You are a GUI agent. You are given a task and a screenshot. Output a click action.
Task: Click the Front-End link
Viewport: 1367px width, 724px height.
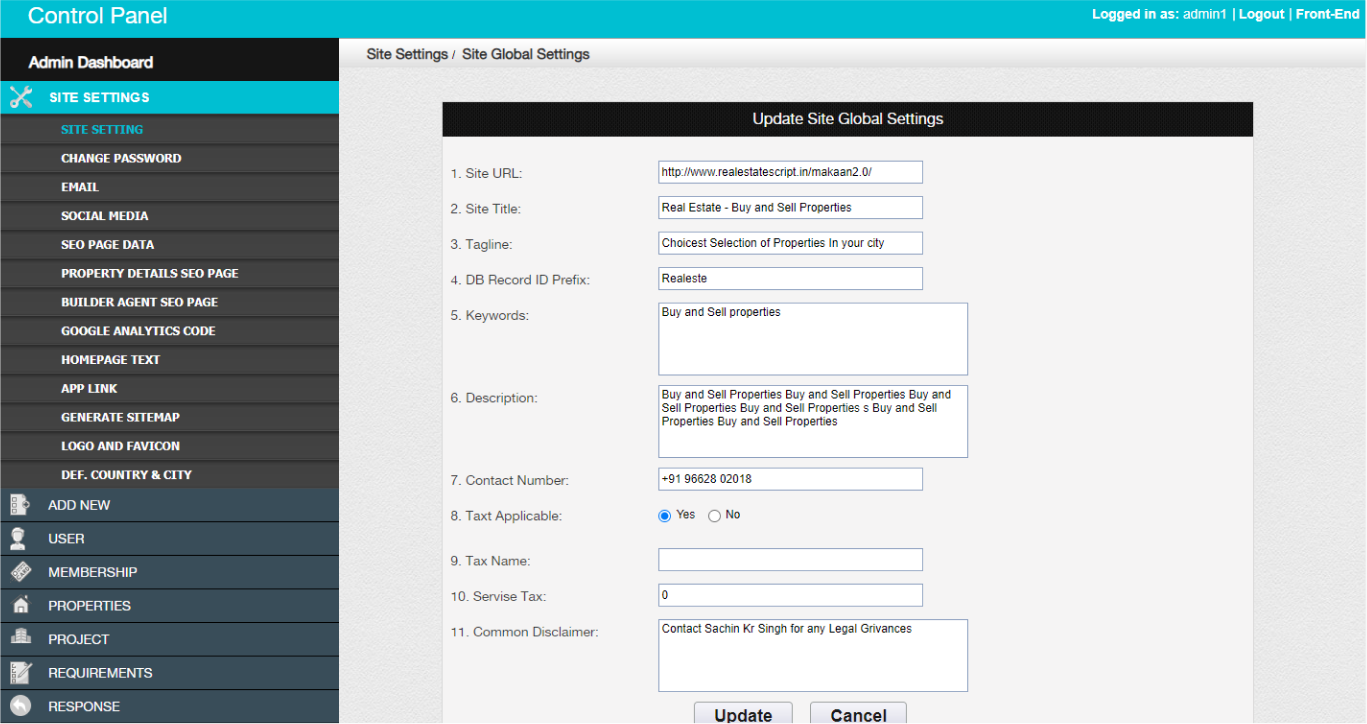[x=1328, y=14]
